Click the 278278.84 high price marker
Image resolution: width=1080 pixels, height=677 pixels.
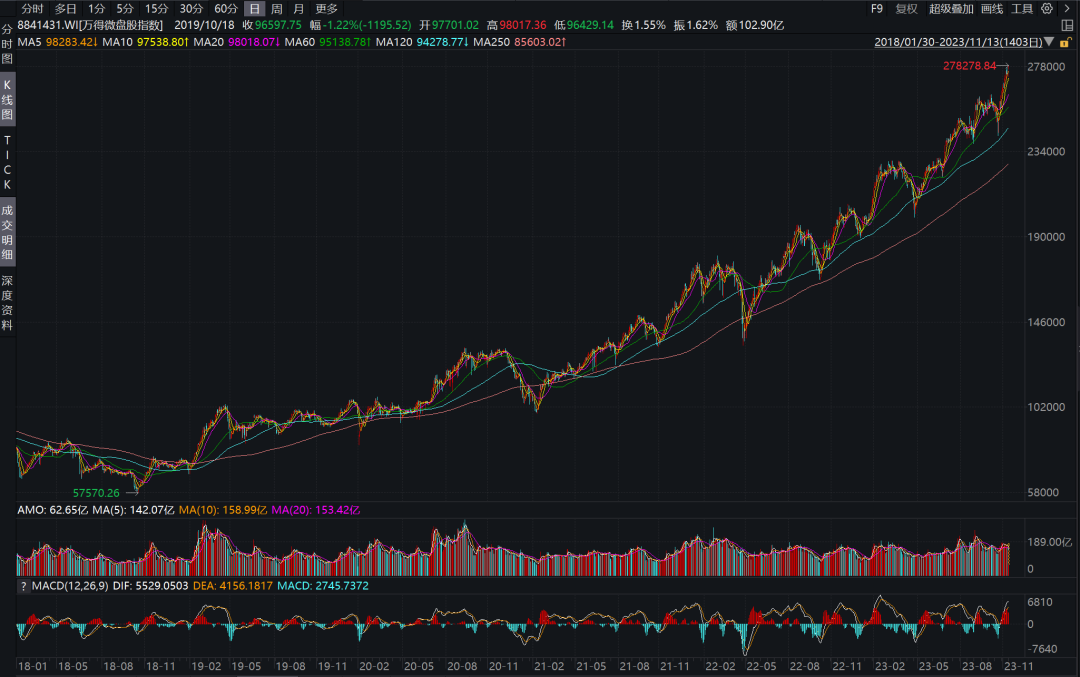coord(970,66)
